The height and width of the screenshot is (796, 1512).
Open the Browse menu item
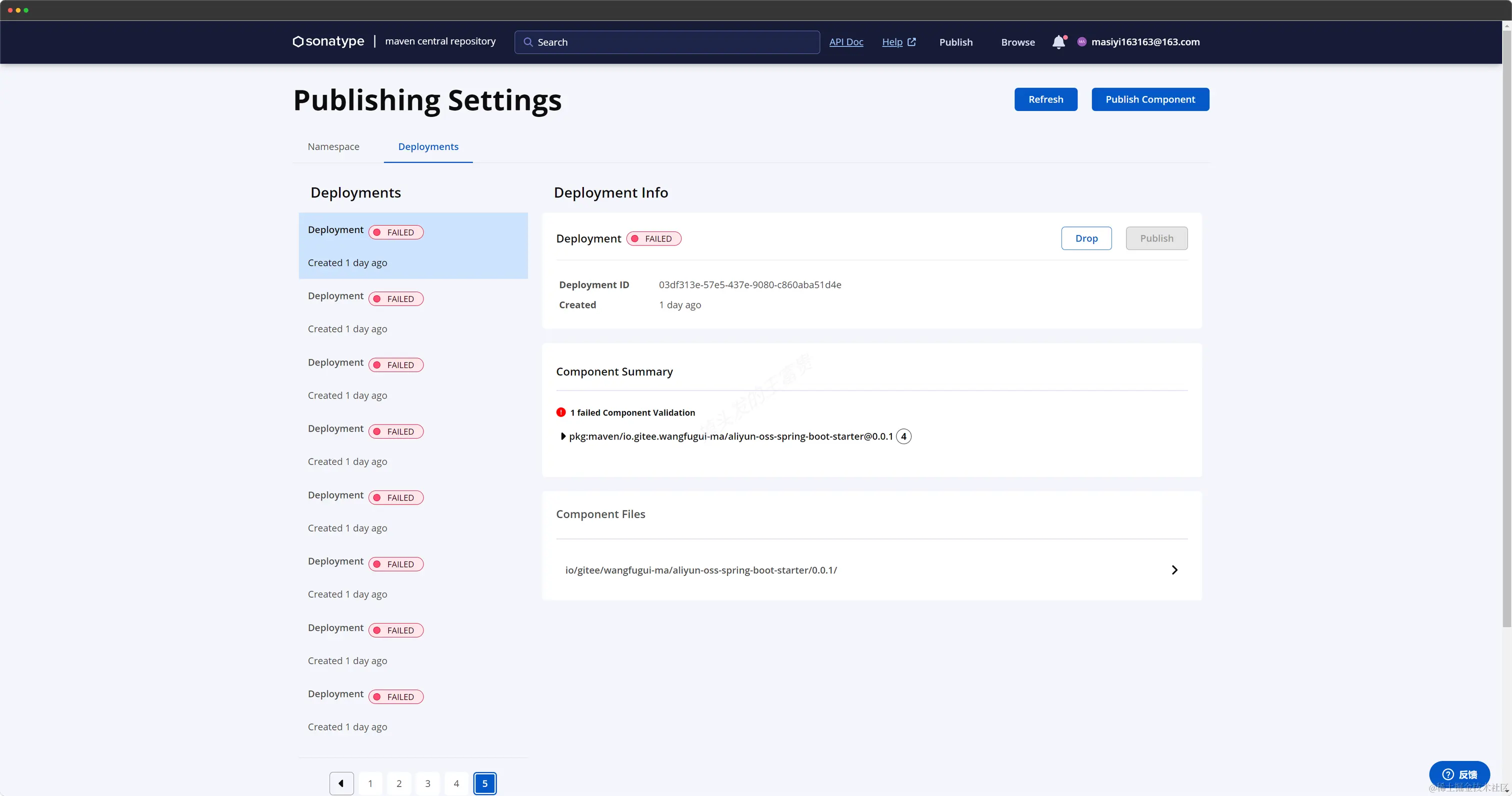1017,42
